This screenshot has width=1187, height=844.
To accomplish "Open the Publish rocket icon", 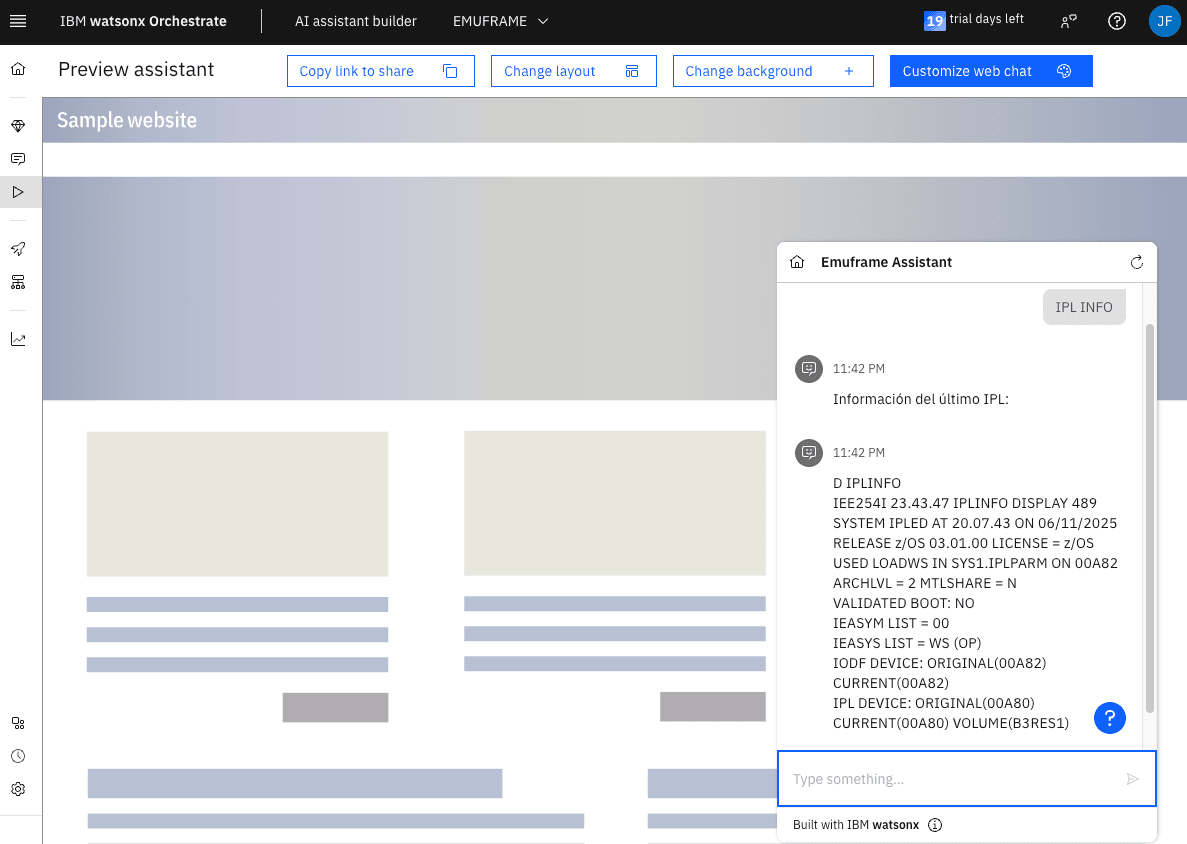I will [x=18, y=249].
